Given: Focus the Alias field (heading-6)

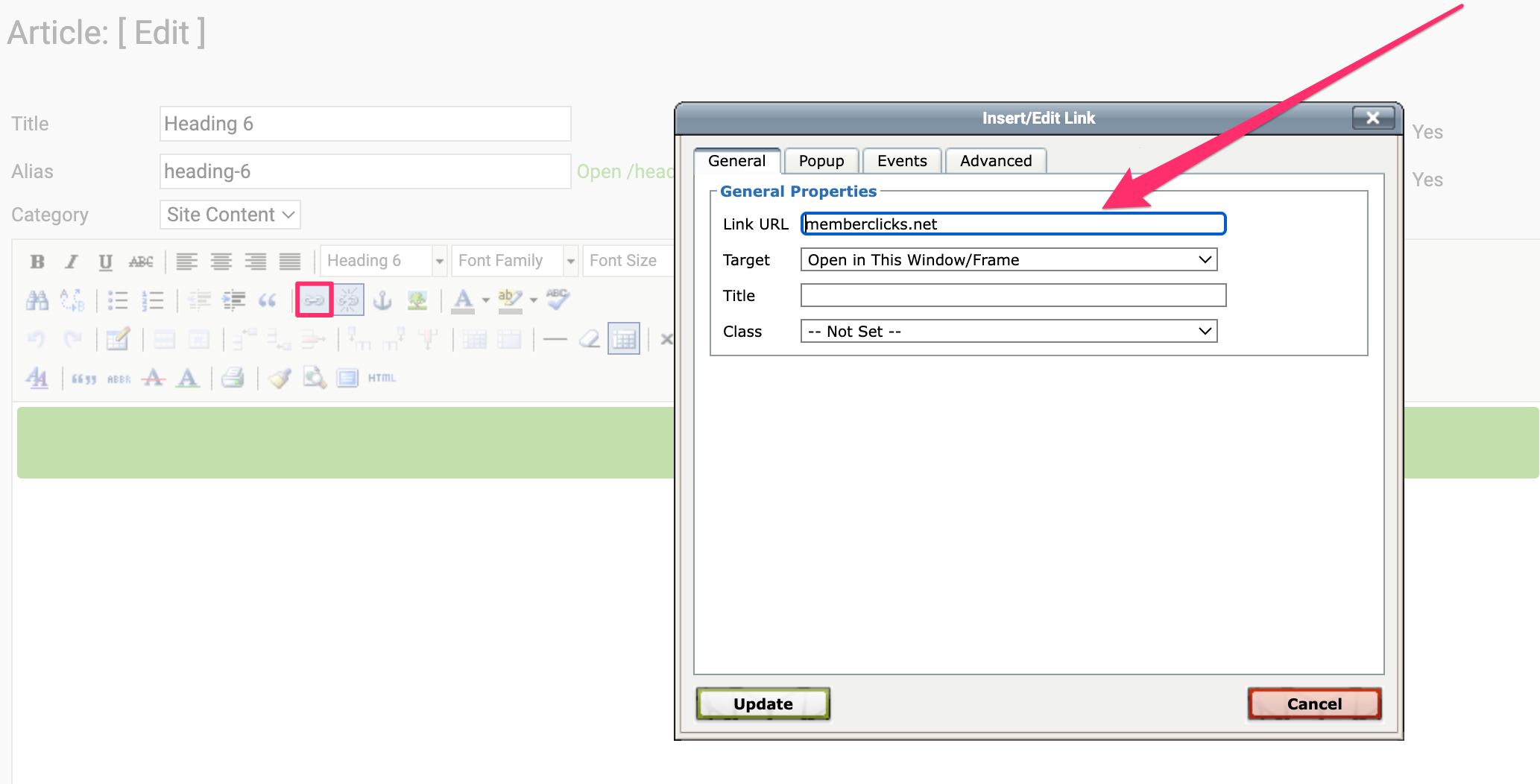Looking at the screenshot, I should (x=365, y=171).
